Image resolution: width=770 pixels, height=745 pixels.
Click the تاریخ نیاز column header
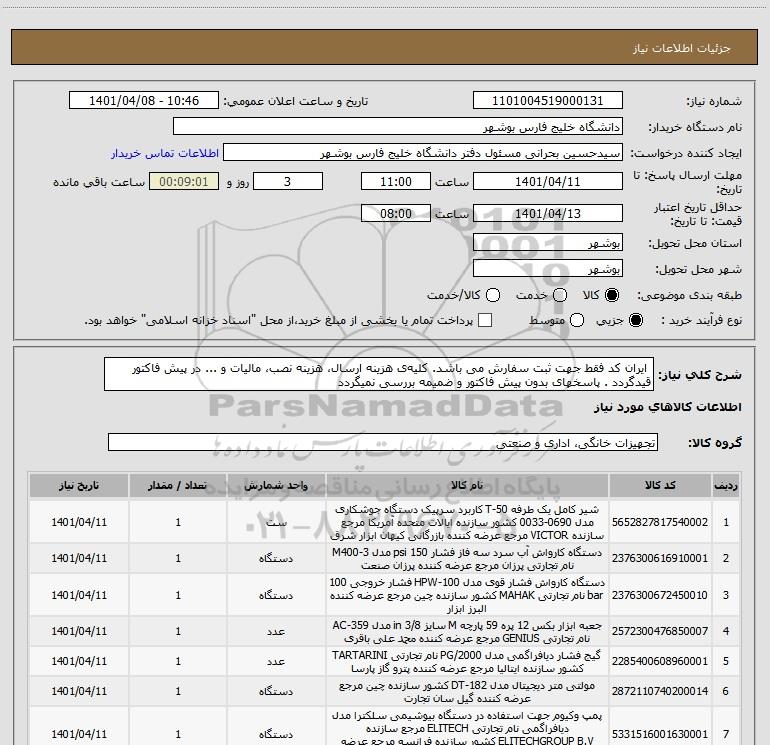(79, 486)
